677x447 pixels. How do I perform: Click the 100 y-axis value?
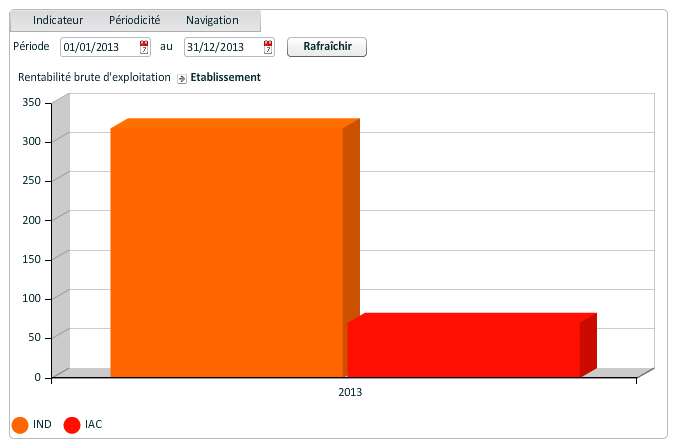coord(32,298)
